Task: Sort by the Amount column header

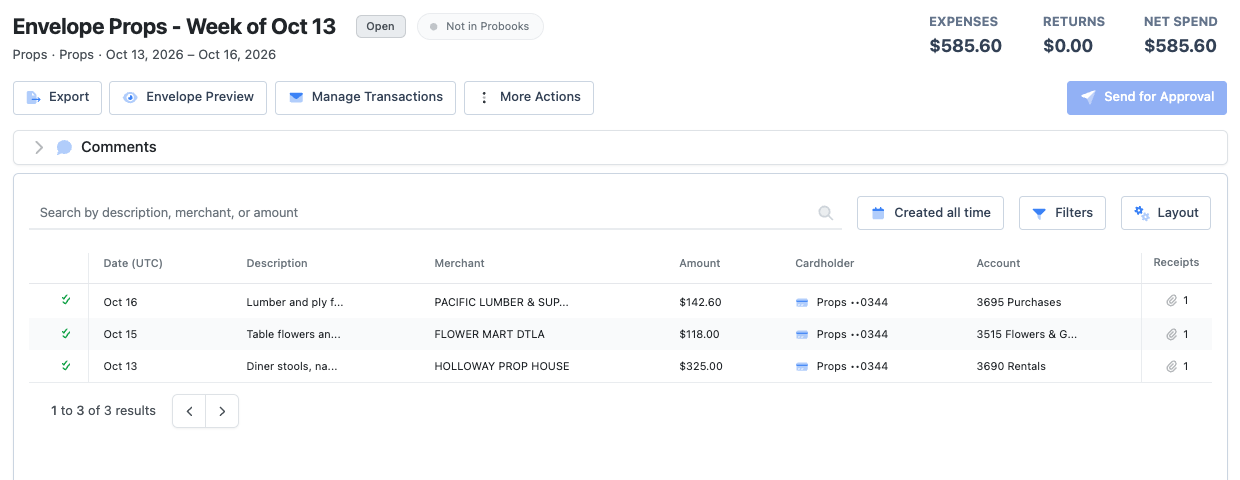Action: tap(700, 263)
